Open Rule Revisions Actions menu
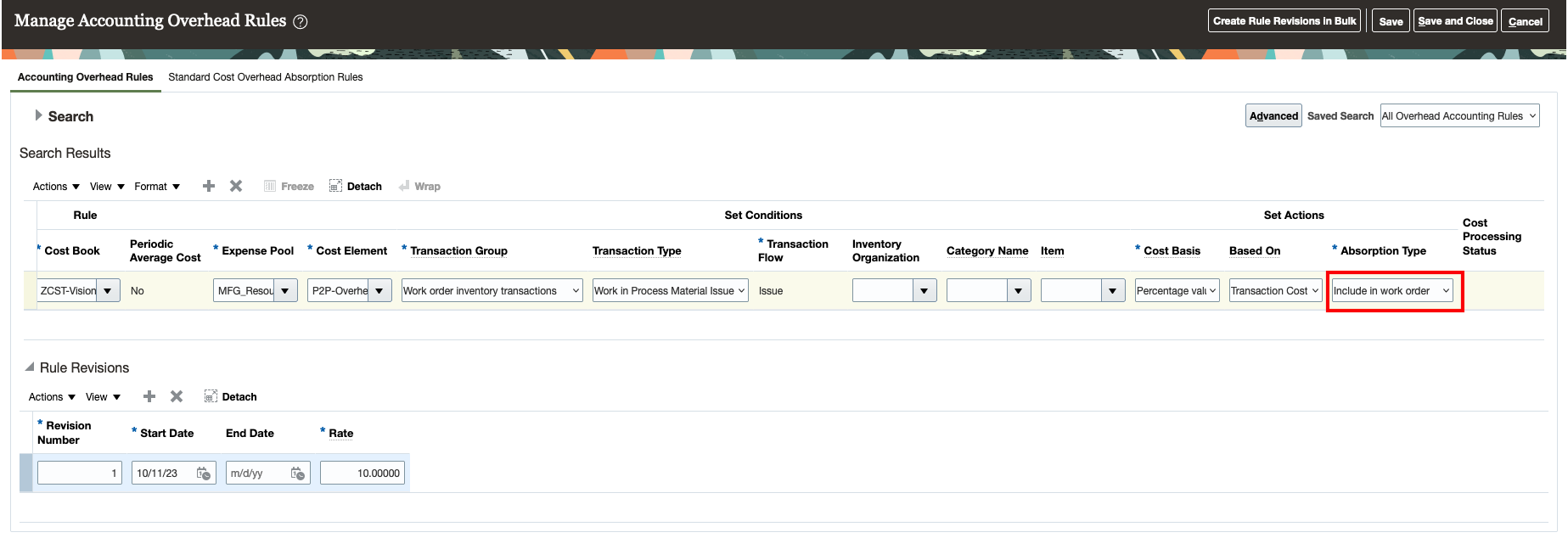This screenshot has height=538, width=1568. tap(52, 397)
